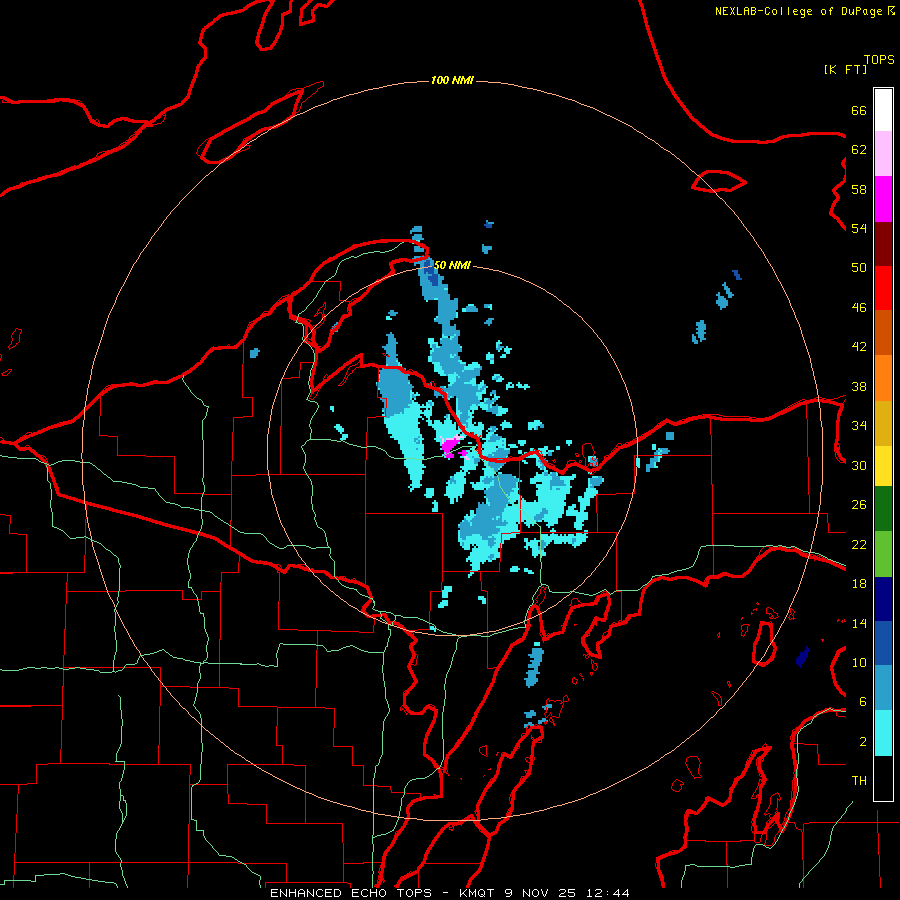Click the legend label 'TH'

(x=859, y=781)
